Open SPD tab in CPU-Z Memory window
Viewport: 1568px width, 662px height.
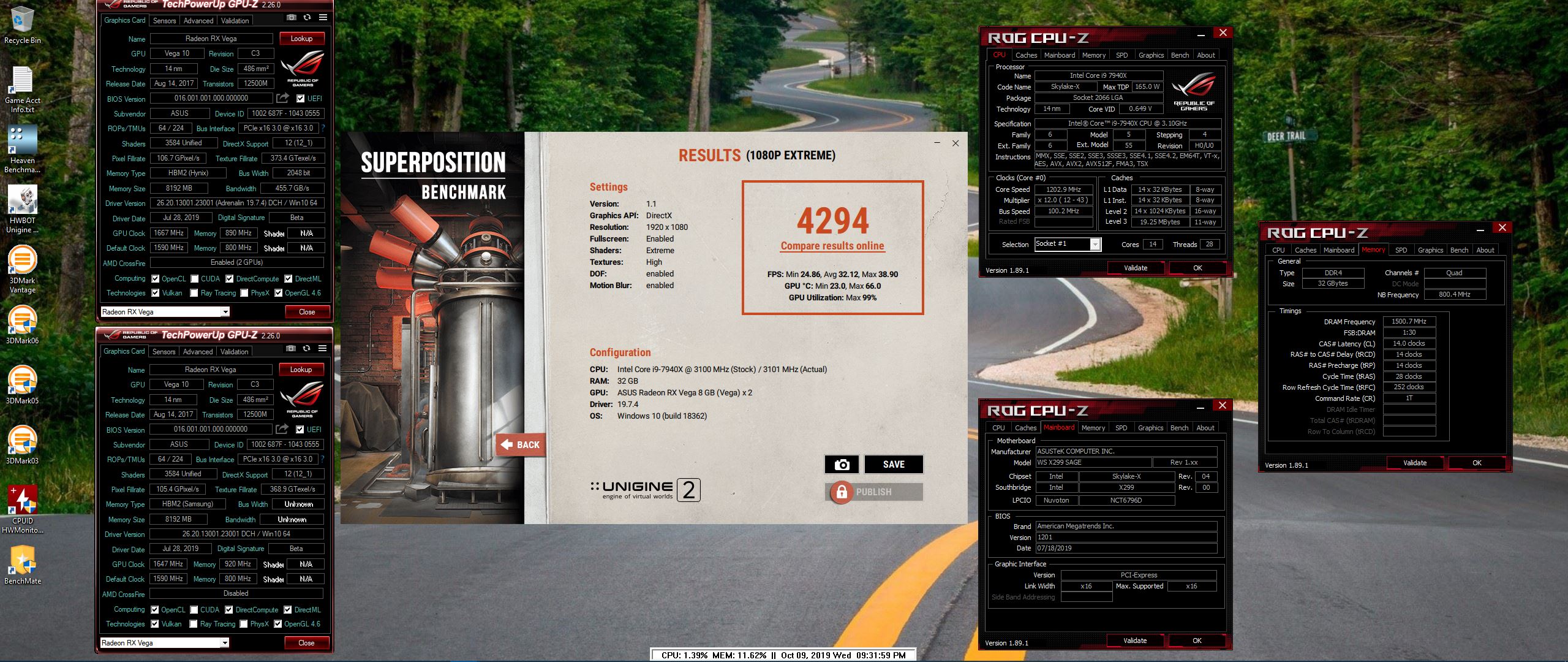1401,250
